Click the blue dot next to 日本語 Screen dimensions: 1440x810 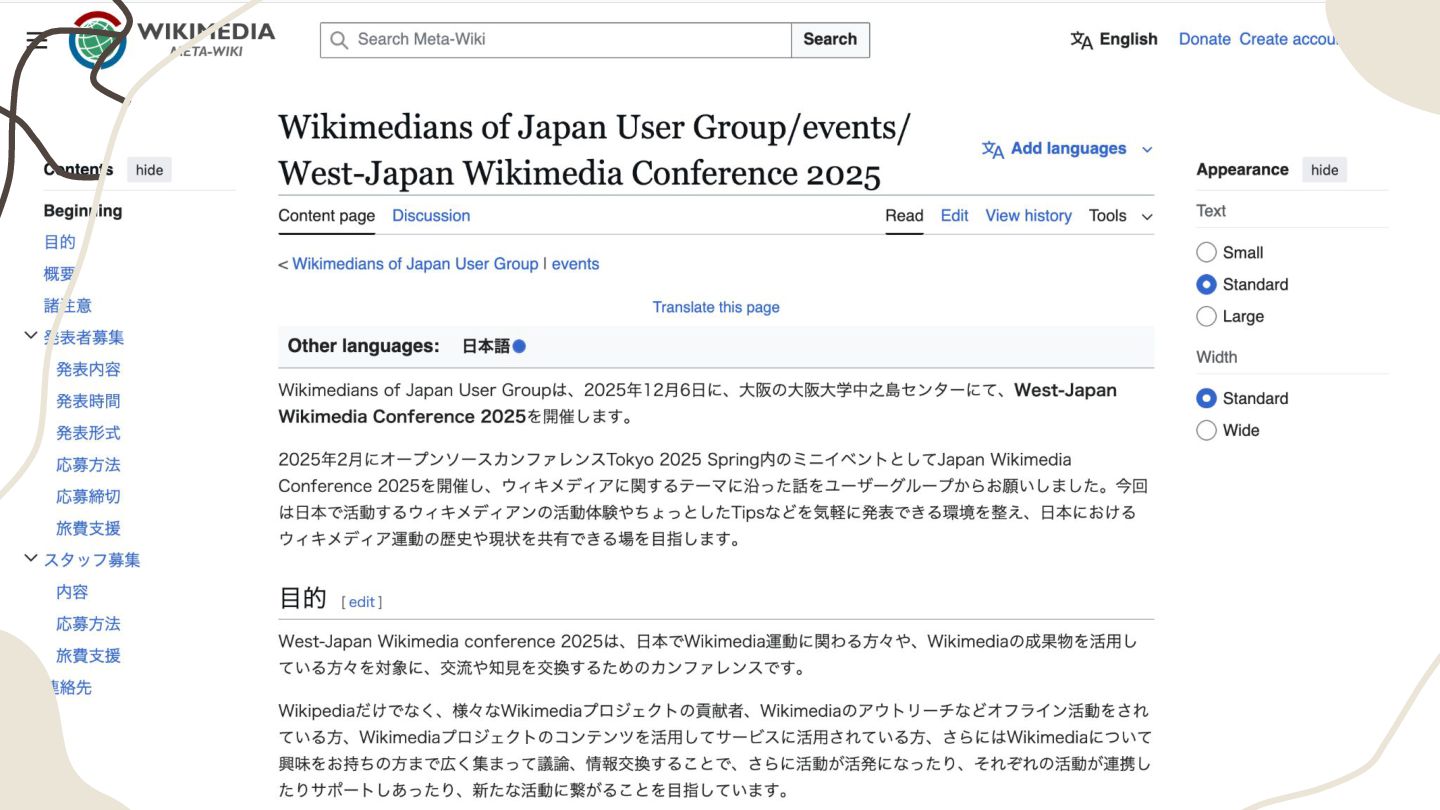tap(519, 346)
